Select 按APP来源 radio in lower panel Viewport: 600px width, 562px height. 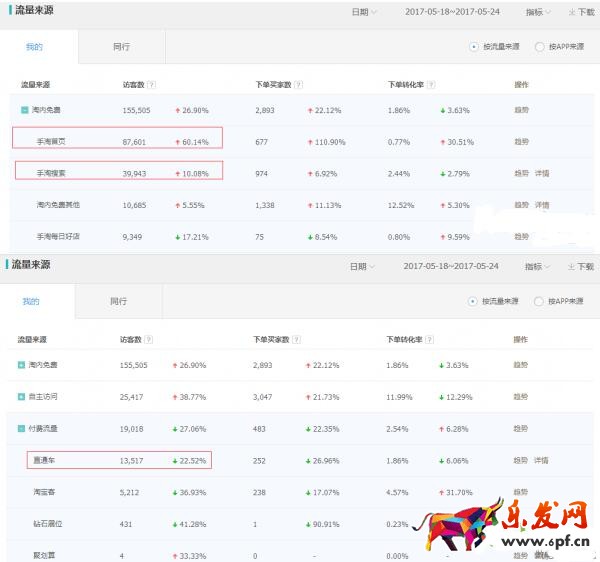point(538,301)
